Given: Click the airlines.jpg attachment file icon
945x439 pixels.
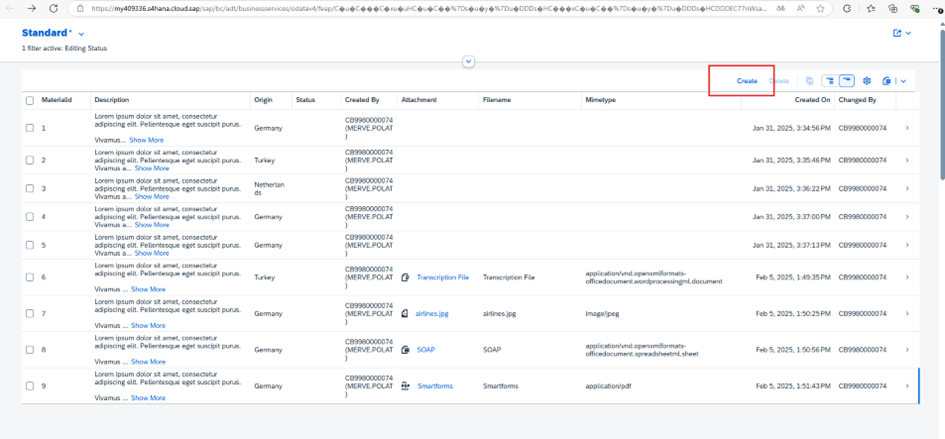Looking at the screenshot, I should click(x=405, y=313).
